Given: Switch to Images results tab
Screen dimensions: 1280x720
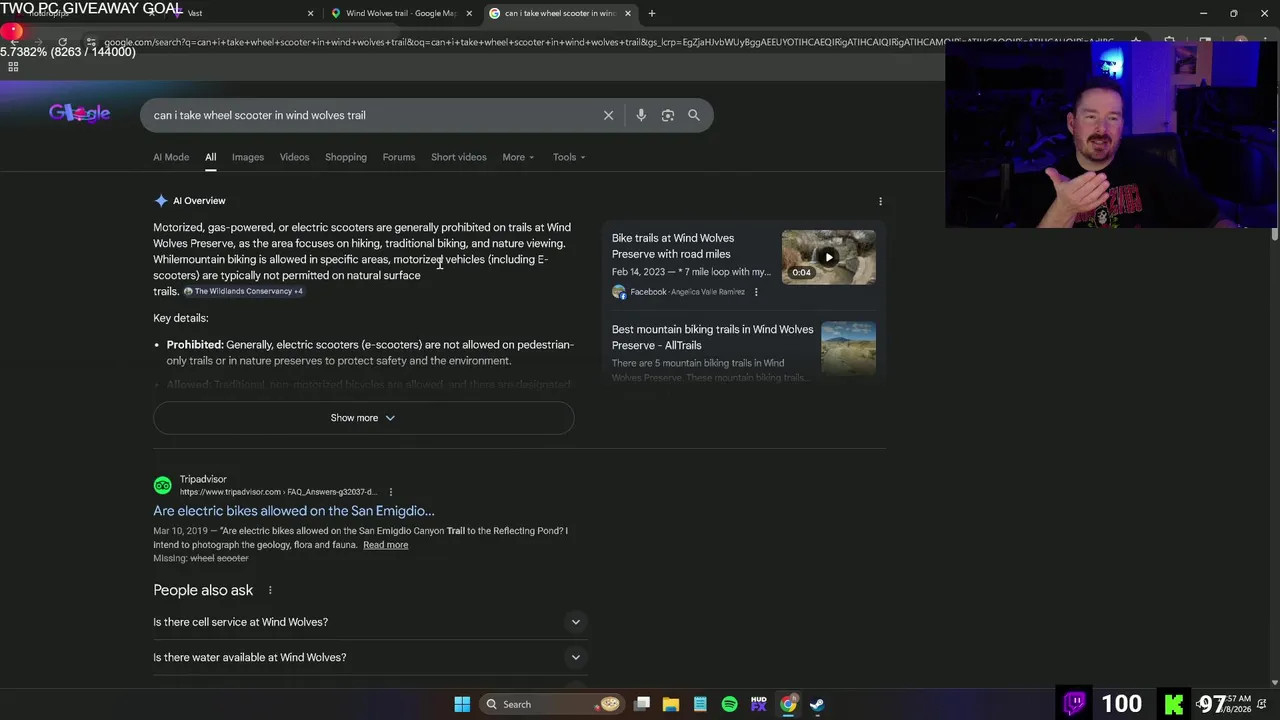Looking at the screenshot, I should 248,157.
